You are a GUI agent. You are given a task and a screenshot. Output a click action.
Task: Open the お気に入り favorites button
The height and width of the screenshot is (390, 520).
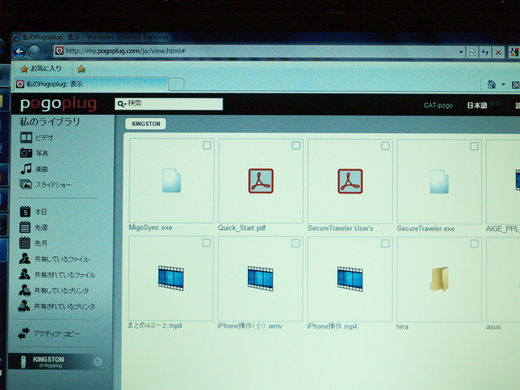(x=41, y=69)
